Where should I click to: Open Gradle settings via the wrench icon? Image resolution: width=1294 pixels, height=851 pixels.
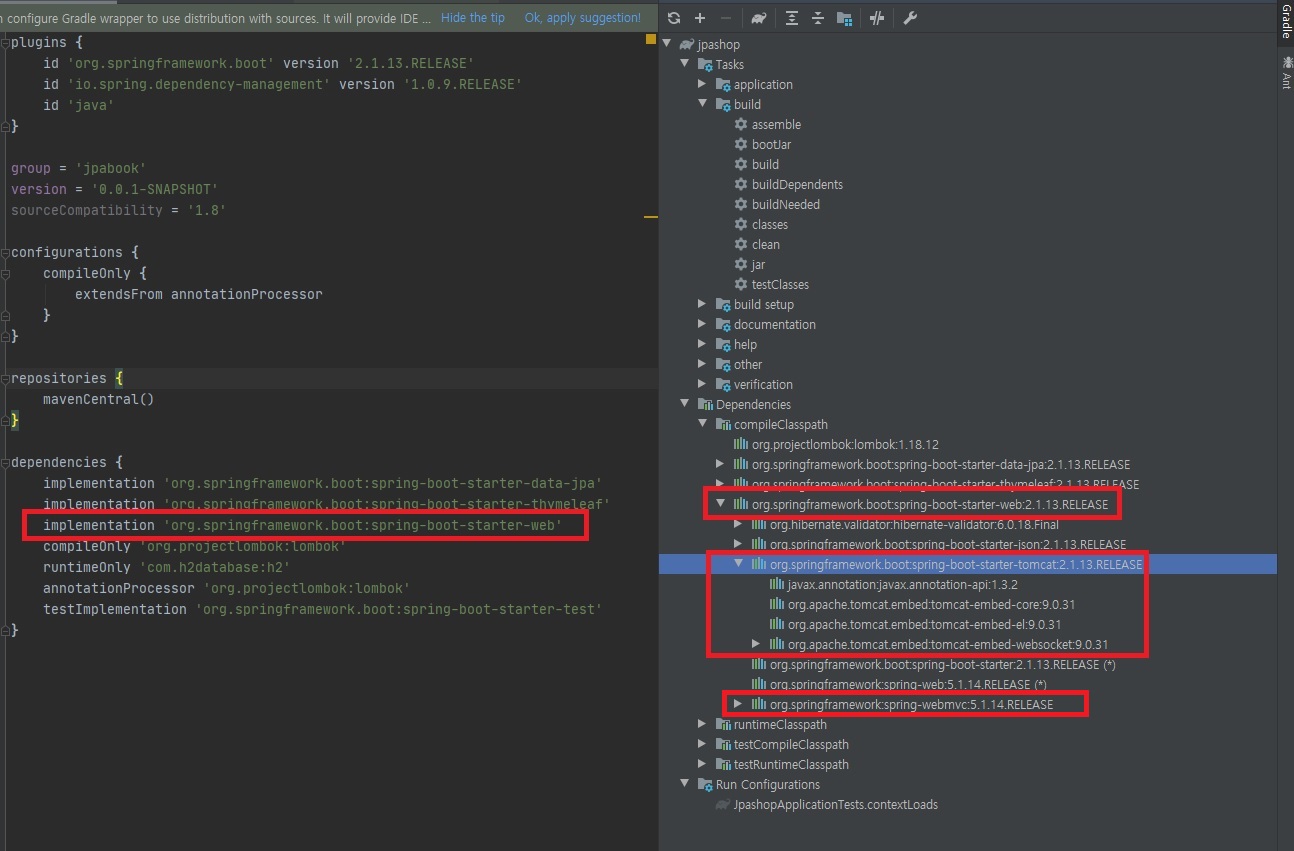click(x=910, y=18)
